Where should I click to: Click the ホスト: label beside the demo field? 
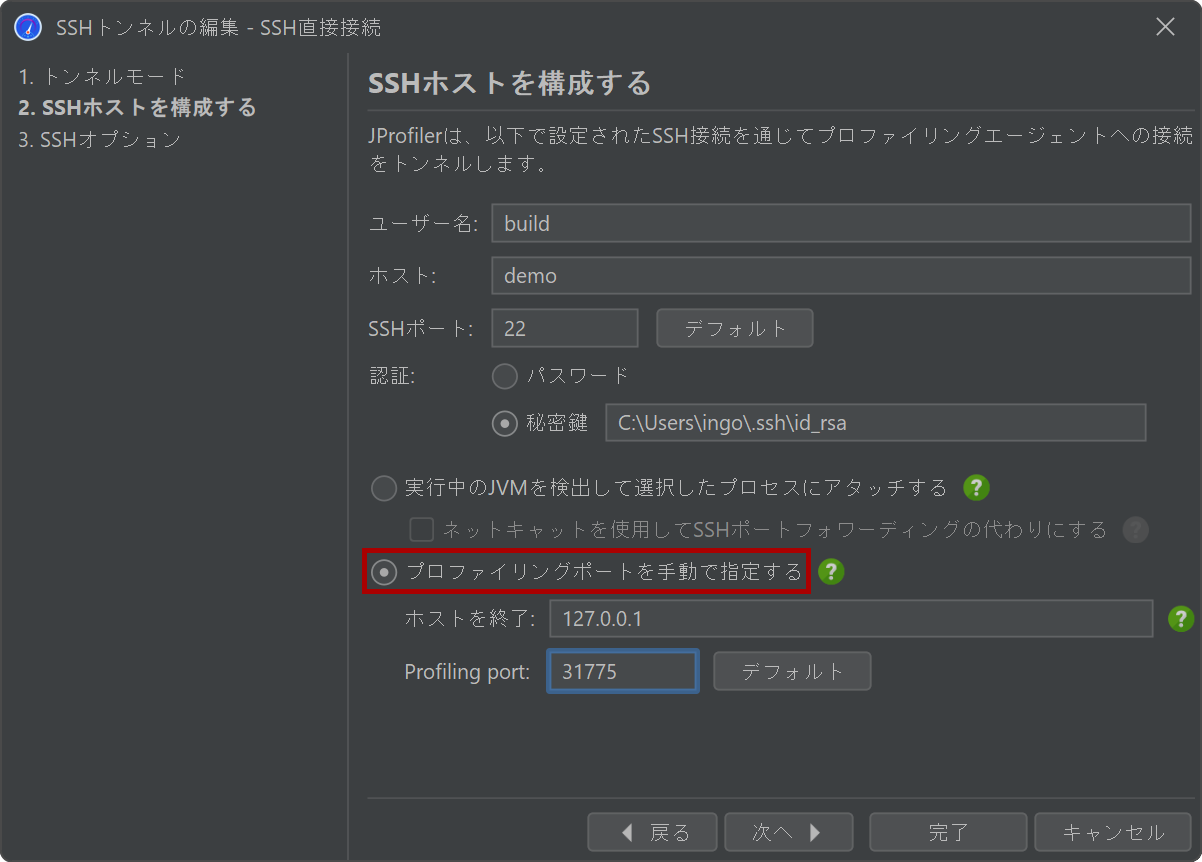(x=403, y=276)
